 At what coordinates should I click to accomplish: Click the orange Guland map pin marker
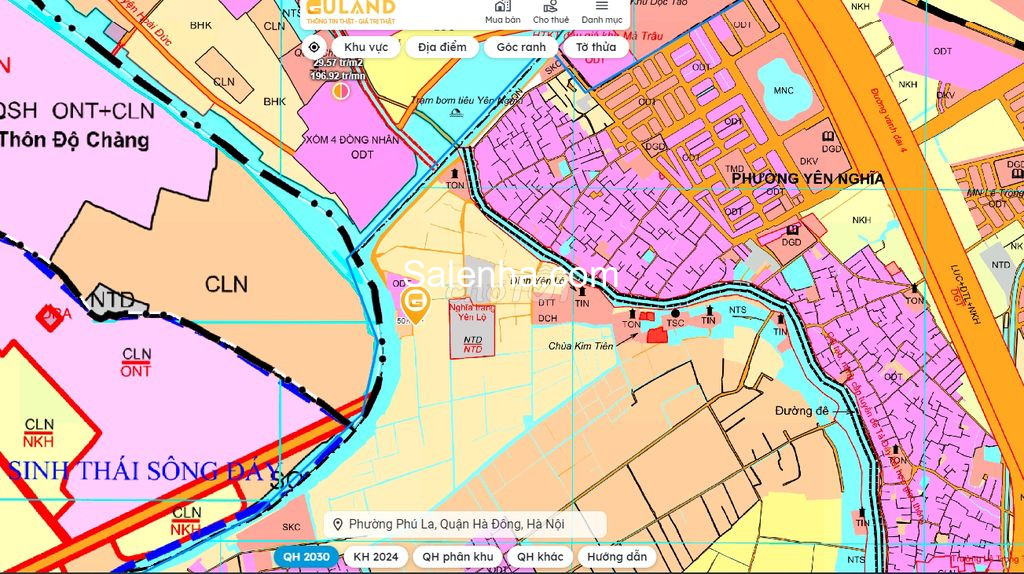(x=414, y=303)
